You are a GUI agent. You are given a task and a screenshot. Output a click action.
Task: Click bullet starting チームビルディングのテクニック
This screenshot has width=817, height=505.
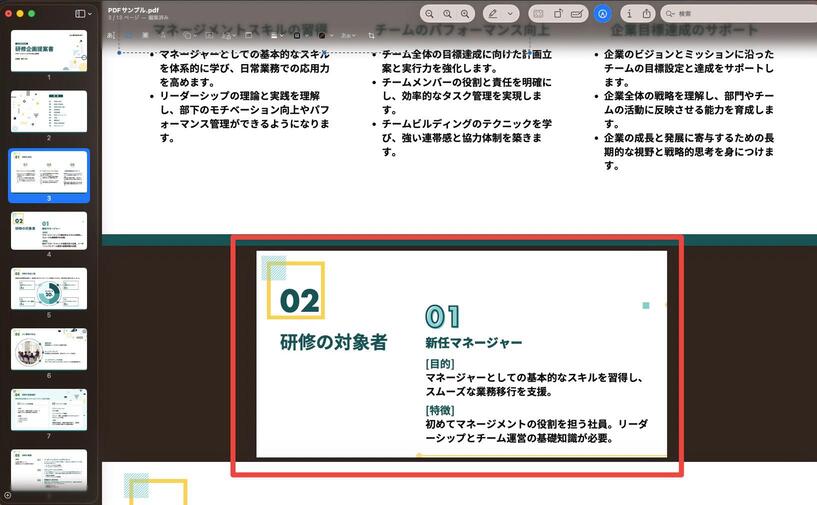pos(467,138)
